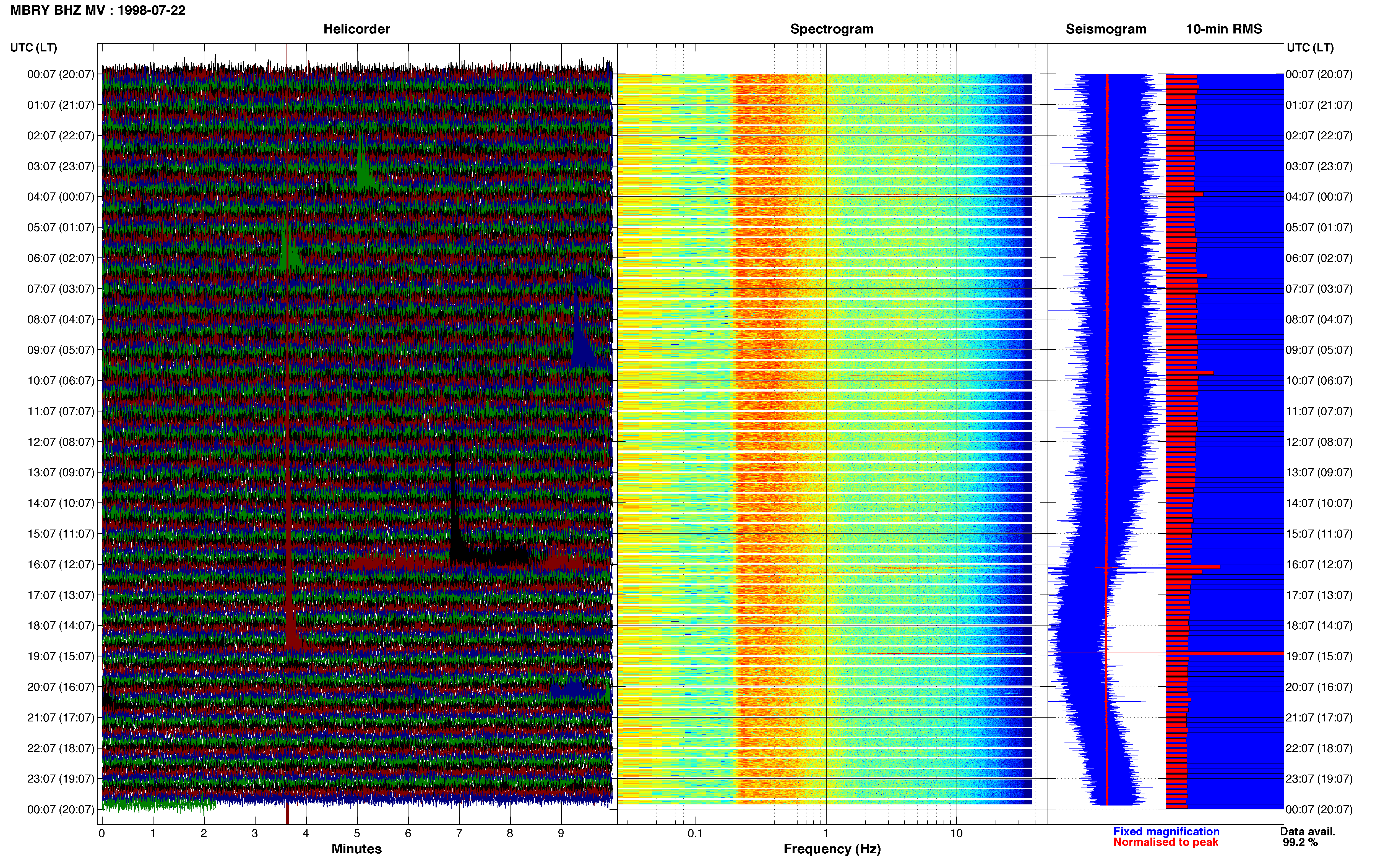Select left time label '06:07 (02:07)'
The image size is (1388, 868).
click(x=61, y=258)
